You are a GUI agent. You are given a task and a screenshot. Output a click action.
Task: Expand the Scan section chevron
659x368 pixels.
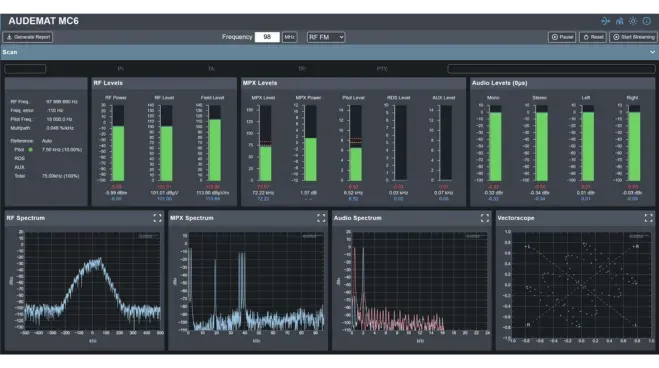tap(652, 52)
